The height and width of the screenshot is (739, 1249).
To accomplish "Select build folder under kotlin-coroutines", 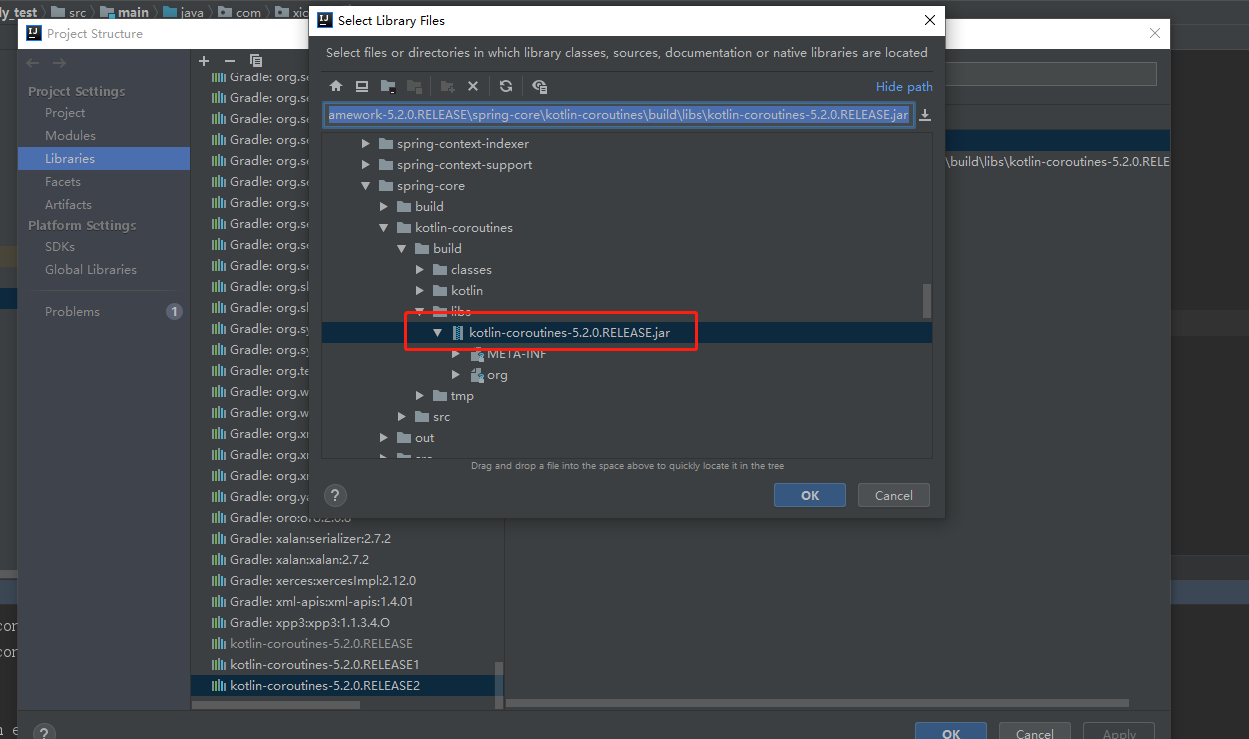I will click(x=447, y=249).
